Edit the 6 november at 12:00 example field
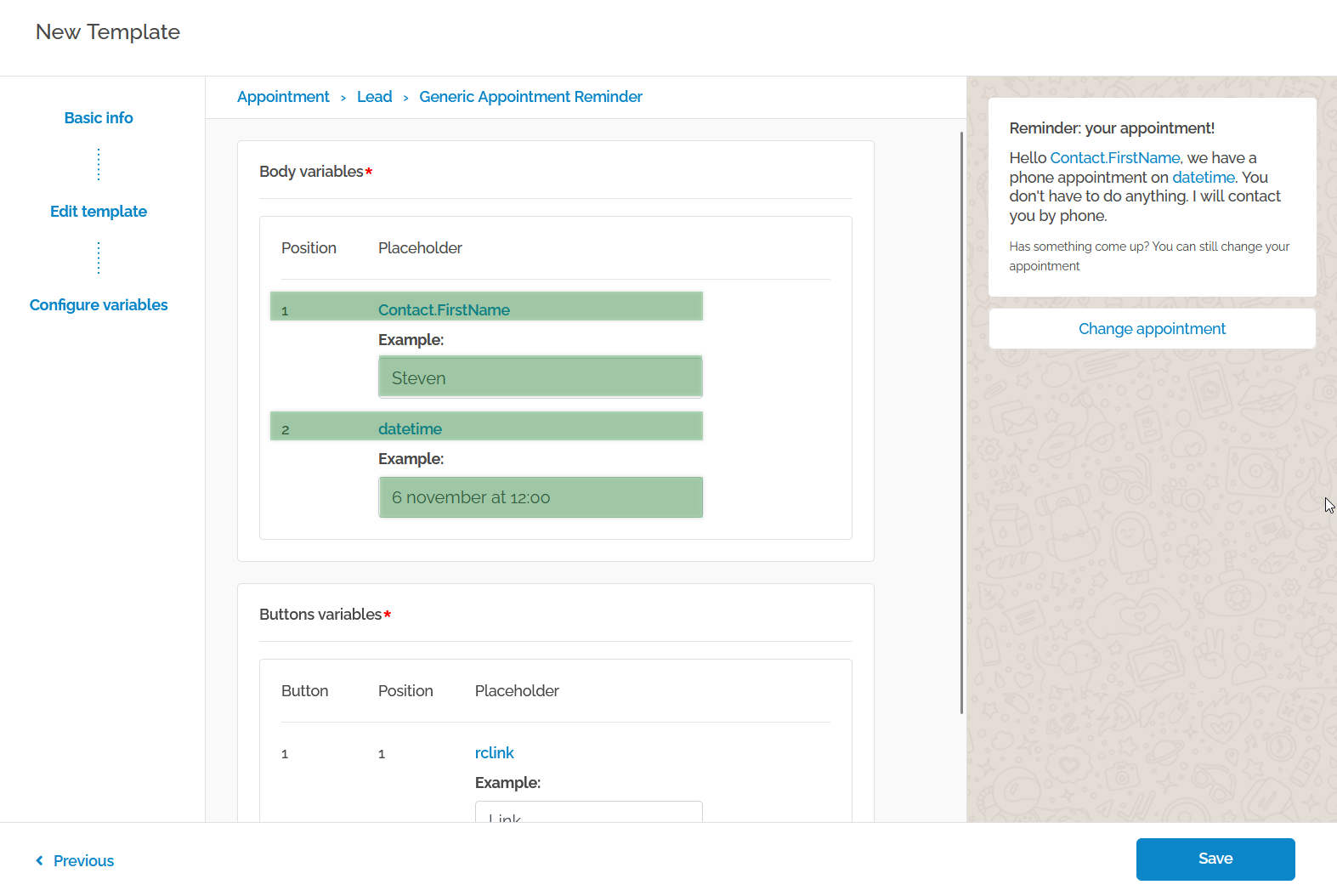 coord(541,497)
